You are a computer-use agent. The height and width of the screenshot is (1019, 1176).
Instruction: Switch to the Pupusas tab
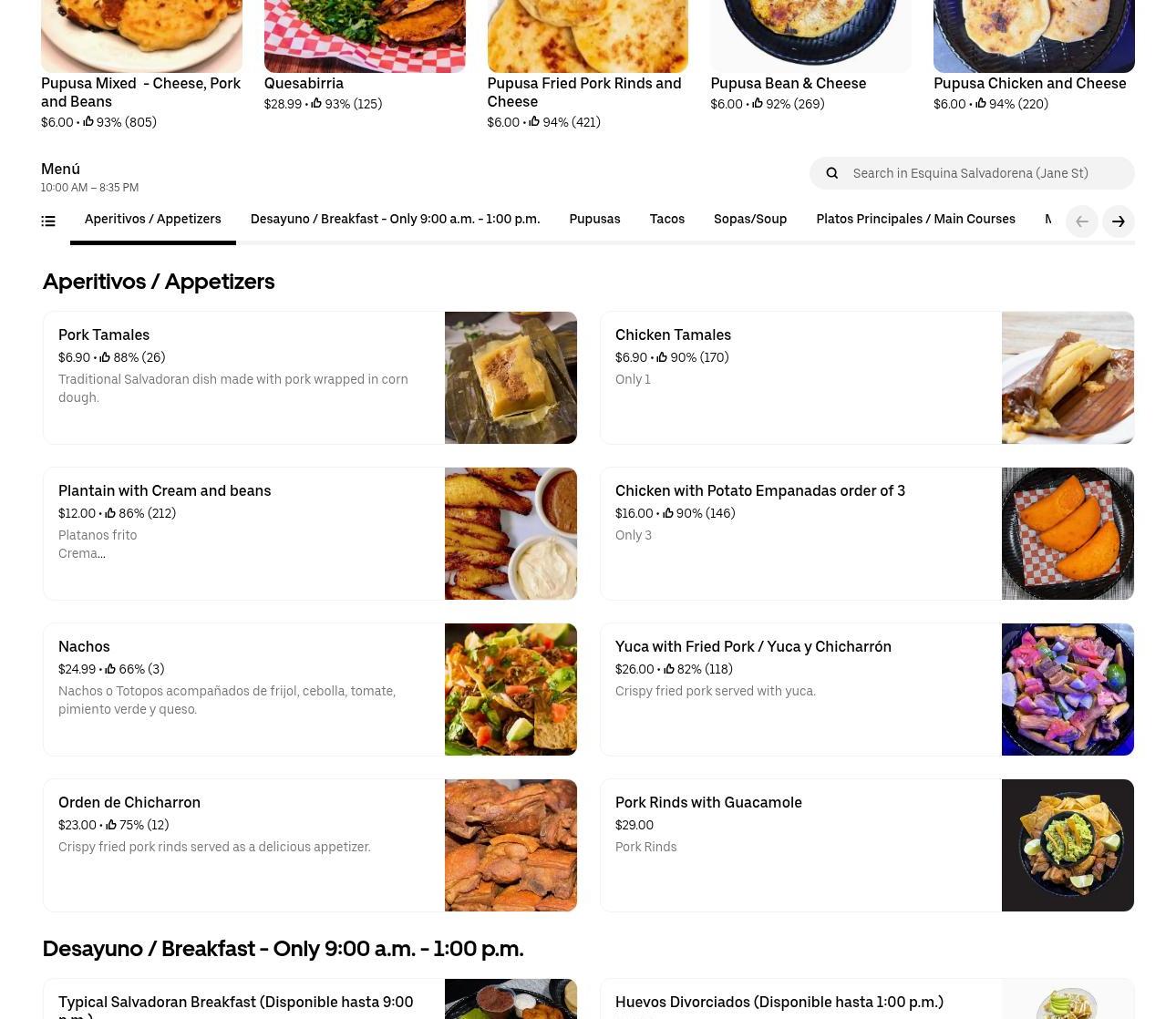(594, 220)
